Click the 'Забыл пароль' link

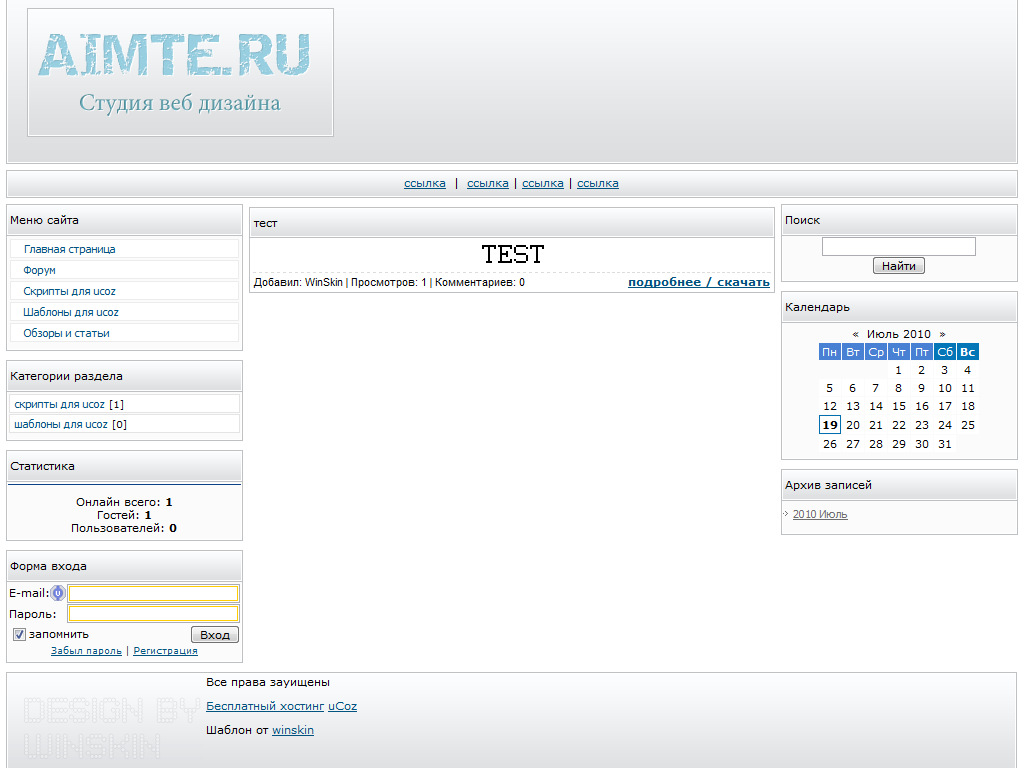point(86,650)
